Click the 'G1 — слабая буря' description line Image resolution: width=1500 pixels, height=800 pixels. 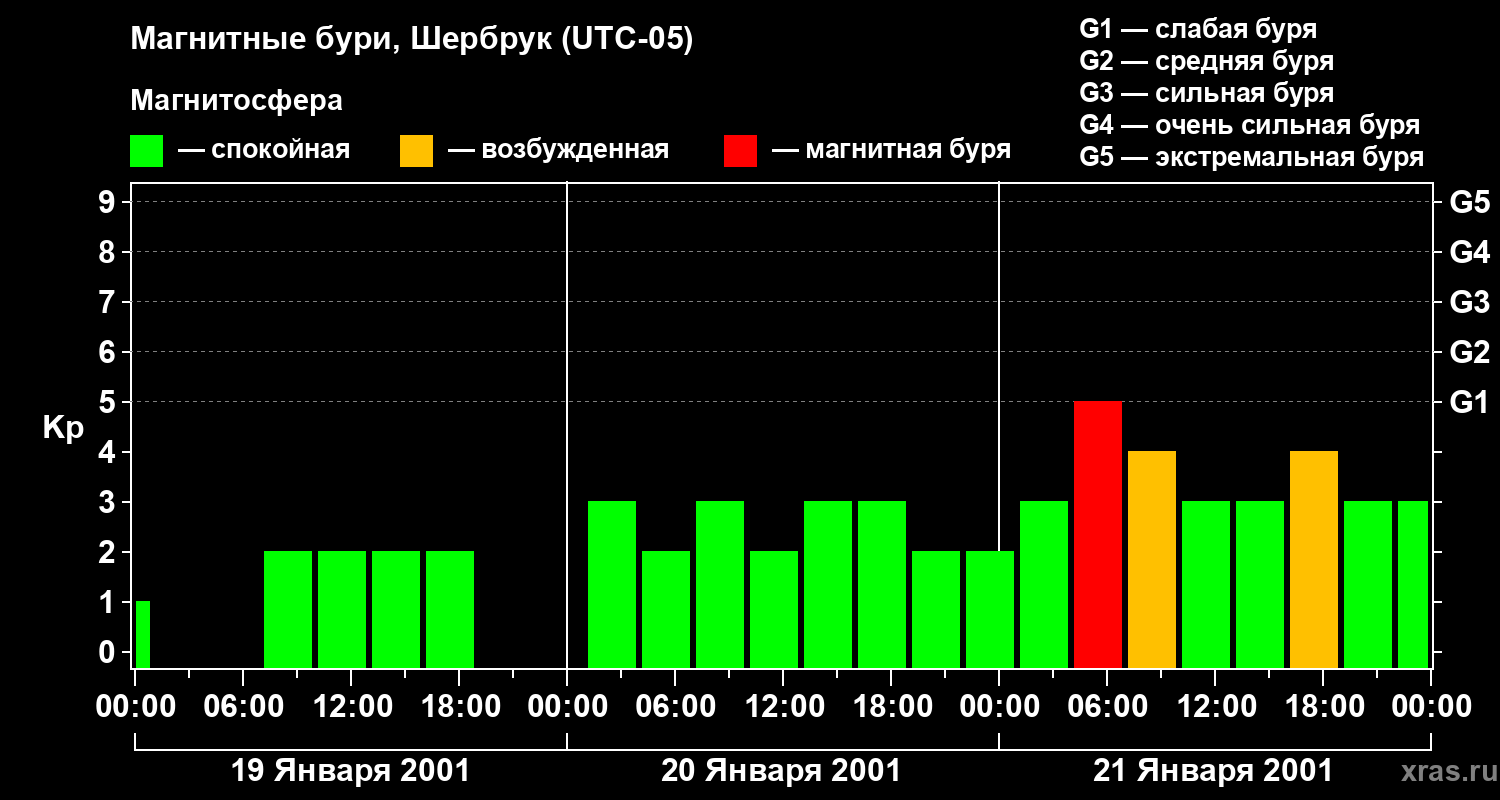[x=1198, y=29]
